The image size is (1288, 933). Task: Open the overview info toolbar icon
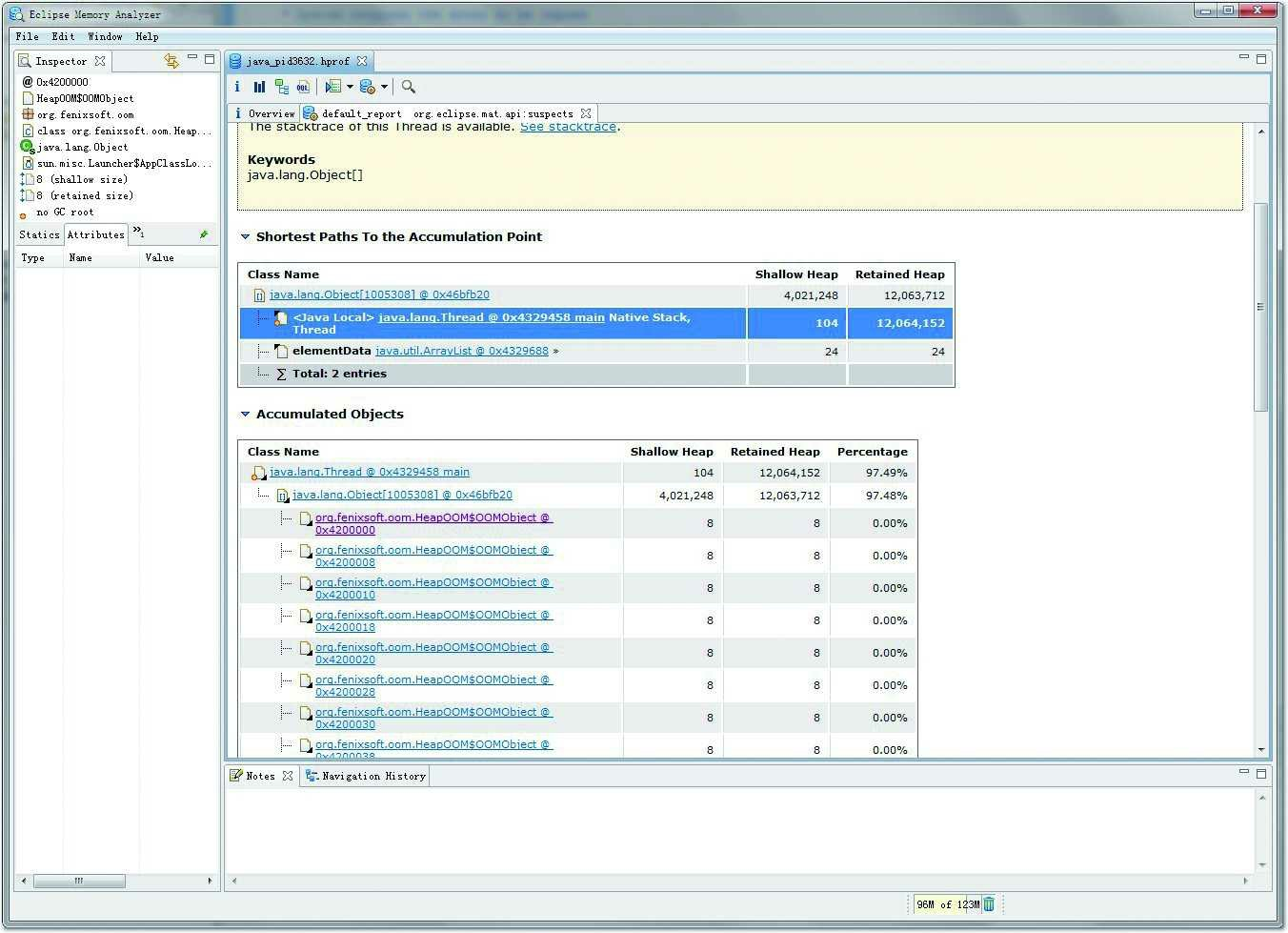point(237,87)
